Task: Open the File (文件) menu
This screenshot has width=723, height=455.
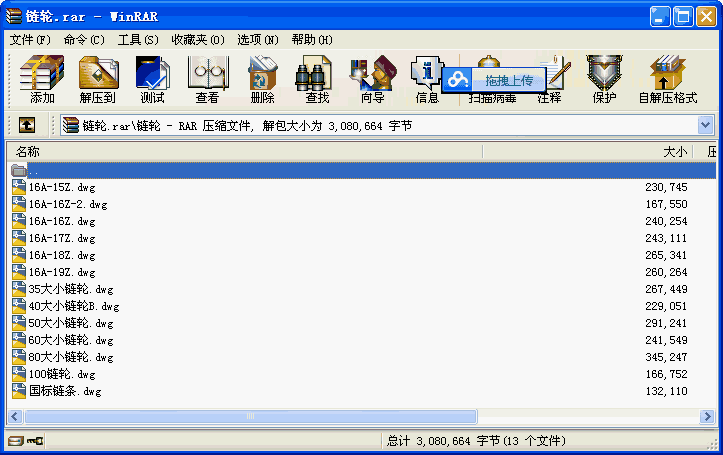Action: click(30, 40)
